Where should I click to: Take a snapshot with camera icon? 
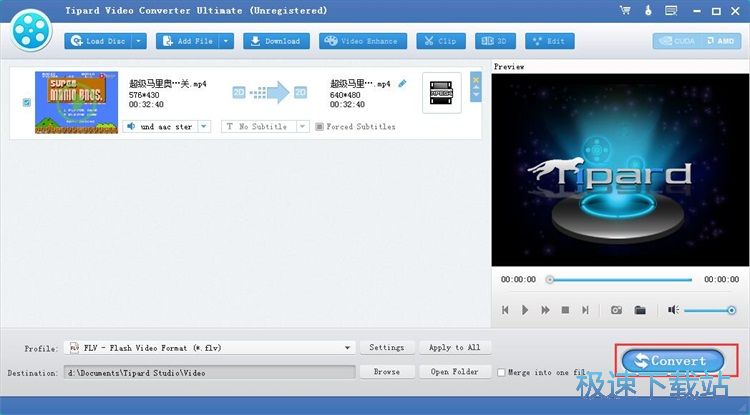617,310
